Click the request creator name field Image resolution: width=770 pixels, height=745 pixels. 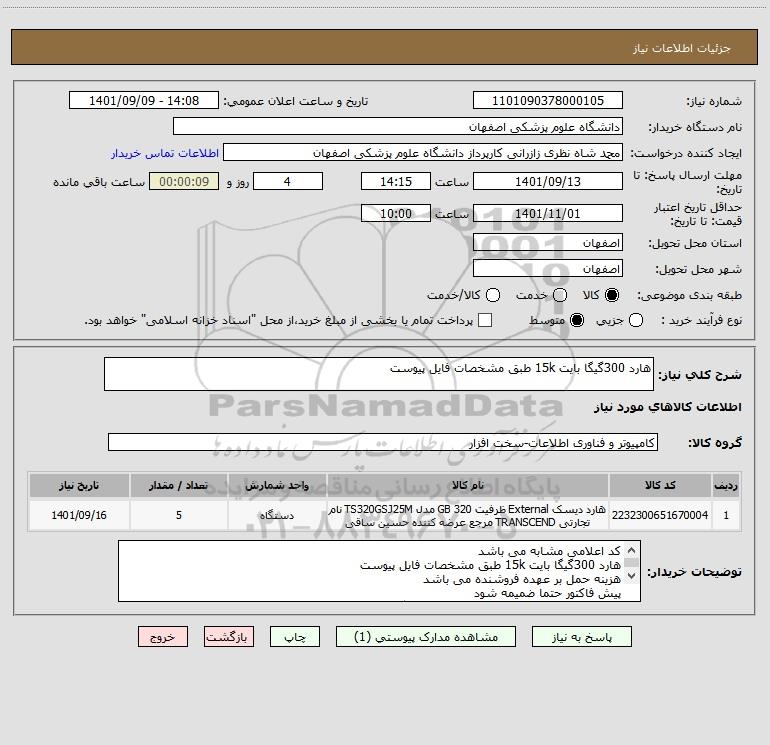[x=423, y=152]
